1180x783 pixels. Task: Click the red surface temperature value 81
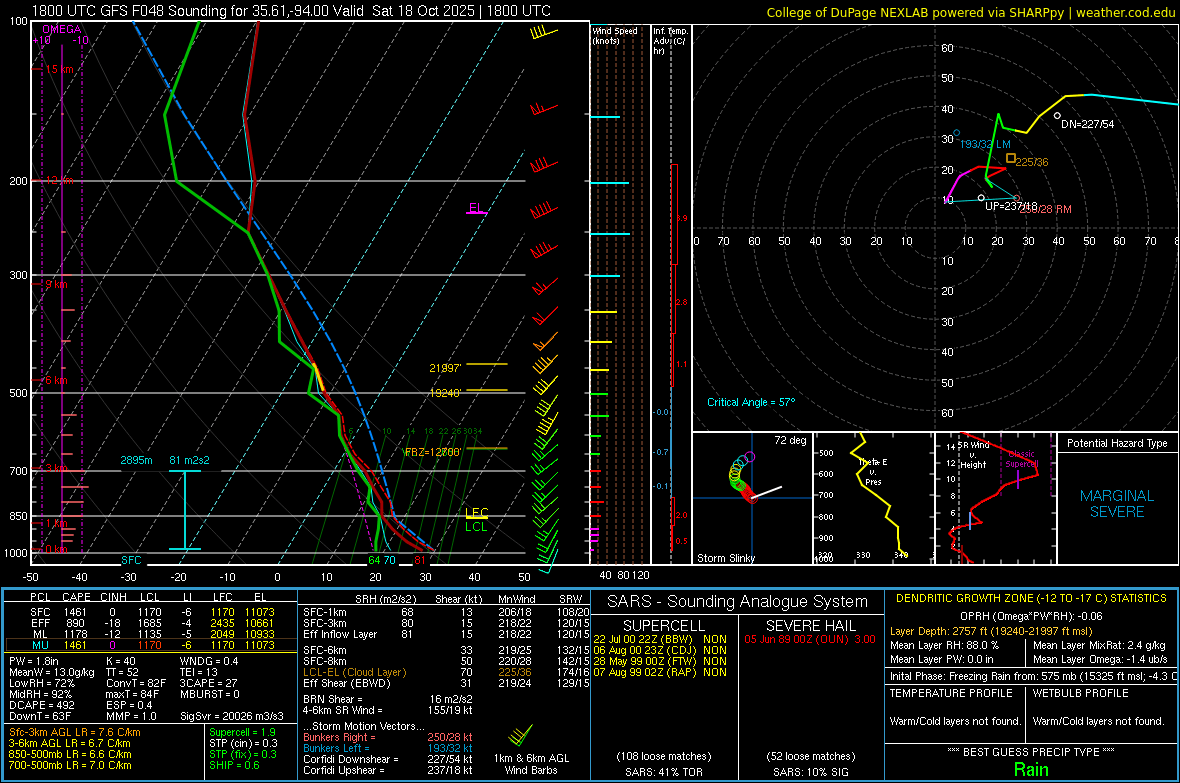(x=420, y=560)
